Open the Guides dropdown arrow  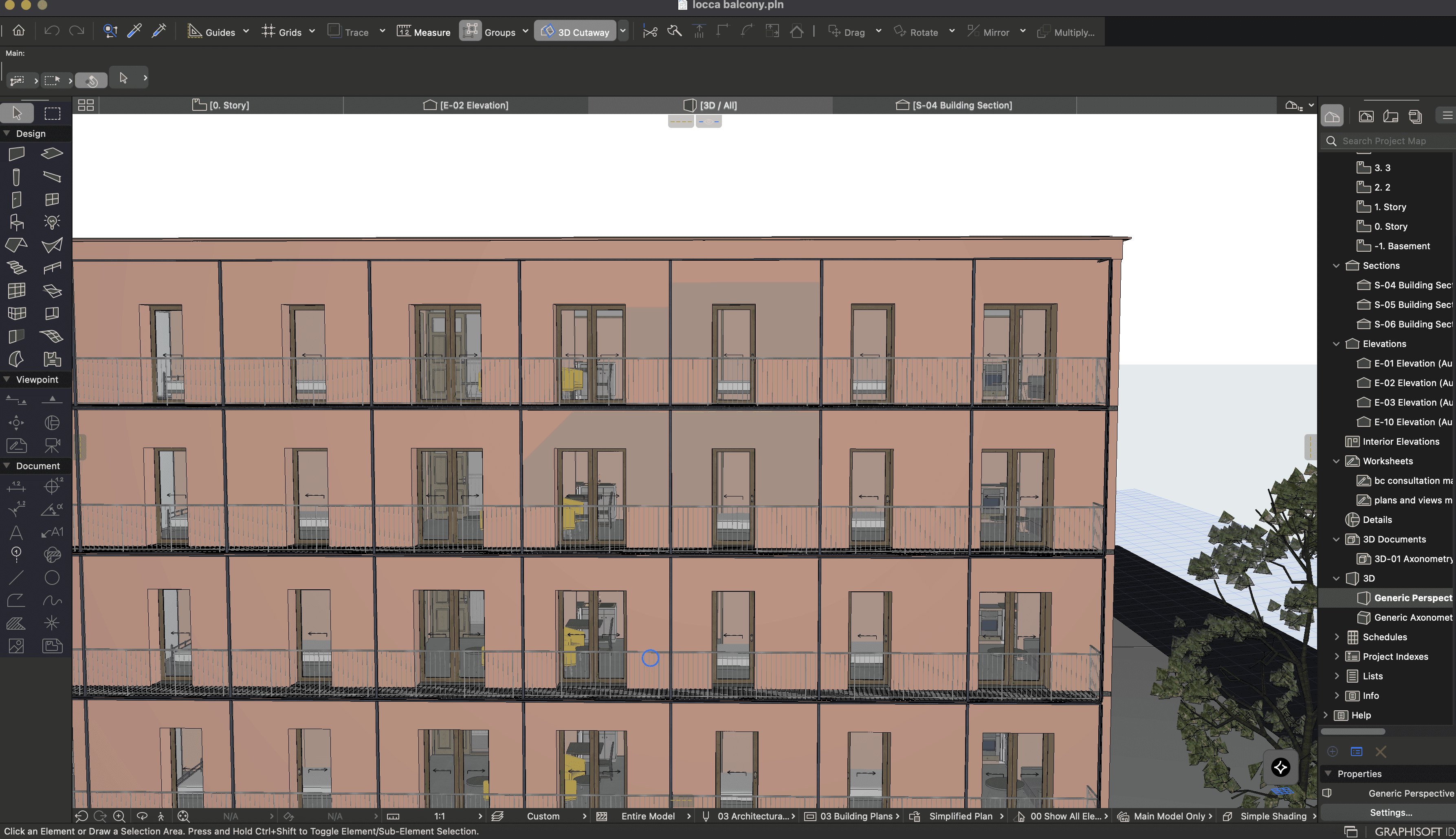[x=246, y=32]
